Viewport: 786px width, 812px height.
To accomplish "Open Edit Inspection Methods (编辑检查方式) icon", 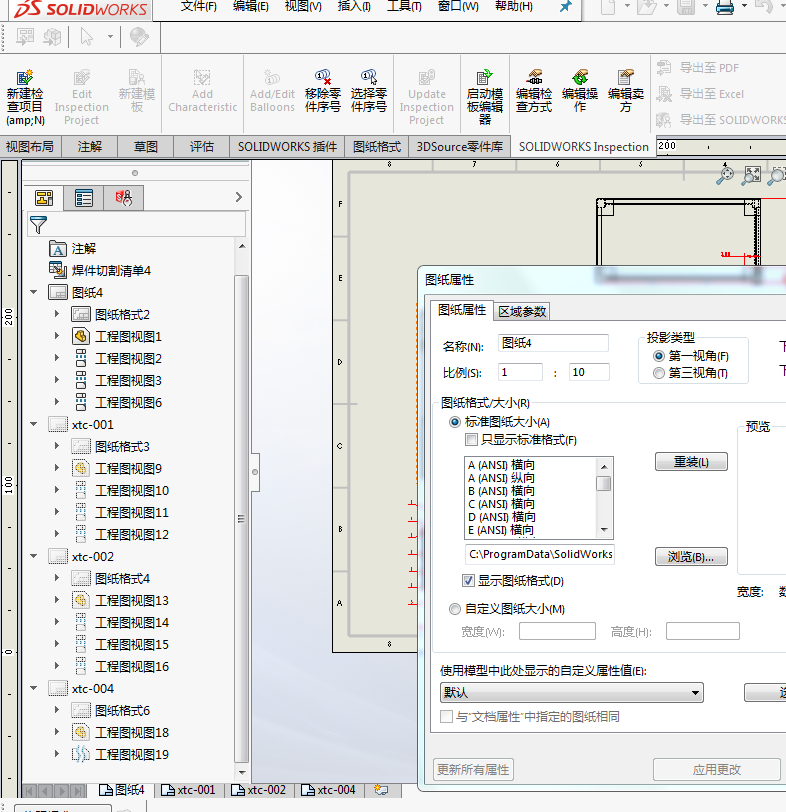I will click(534, 77).
